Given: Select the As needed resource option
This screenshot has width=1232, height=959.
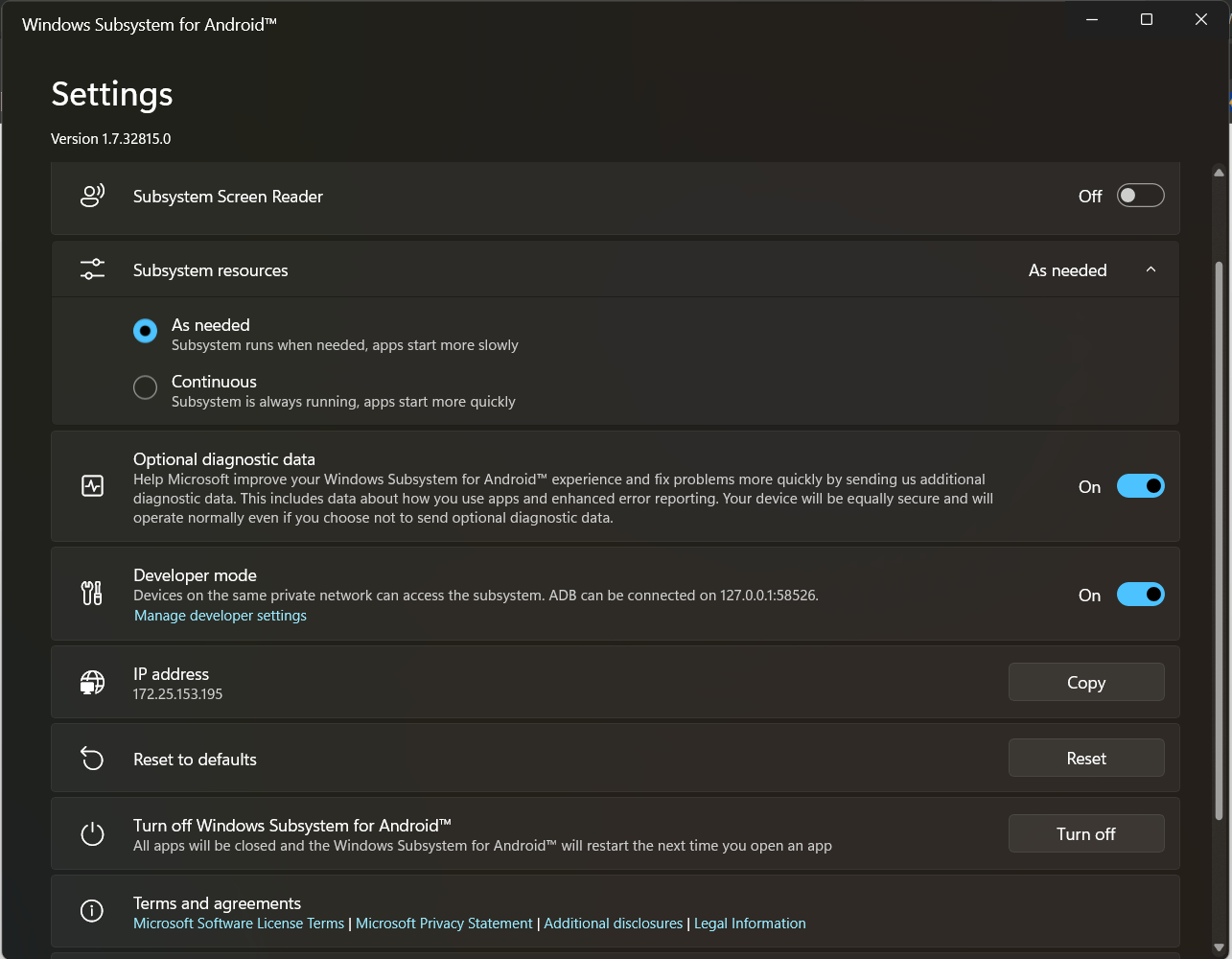Looking at the screenshot, I should [x=145, y=330].
